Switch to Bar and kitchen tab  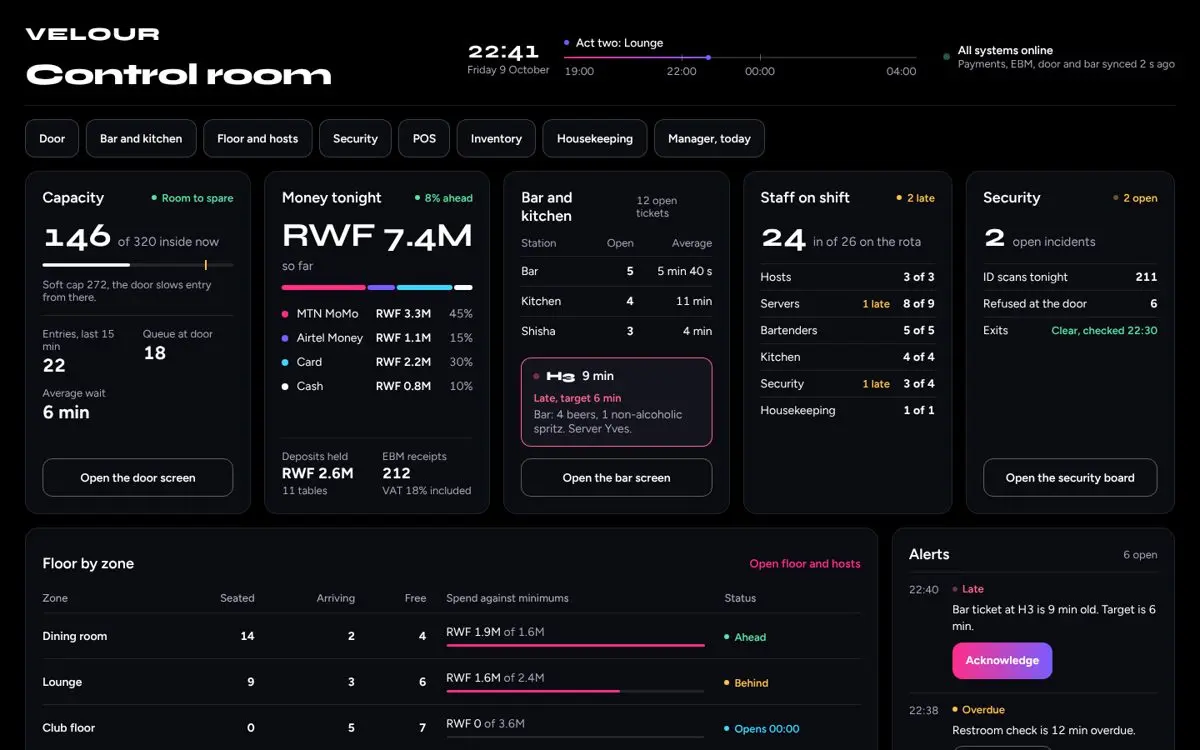[141, 139]
